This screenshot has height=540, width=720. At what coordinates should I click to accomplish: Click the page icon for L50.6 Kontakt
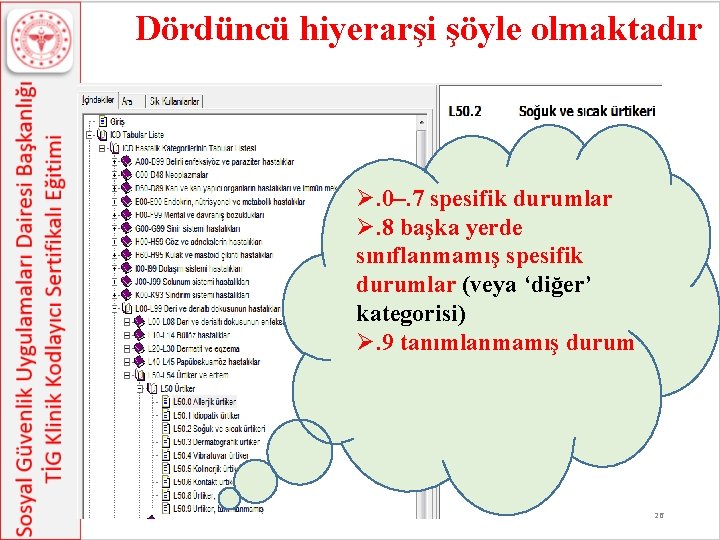click(166, 482)
